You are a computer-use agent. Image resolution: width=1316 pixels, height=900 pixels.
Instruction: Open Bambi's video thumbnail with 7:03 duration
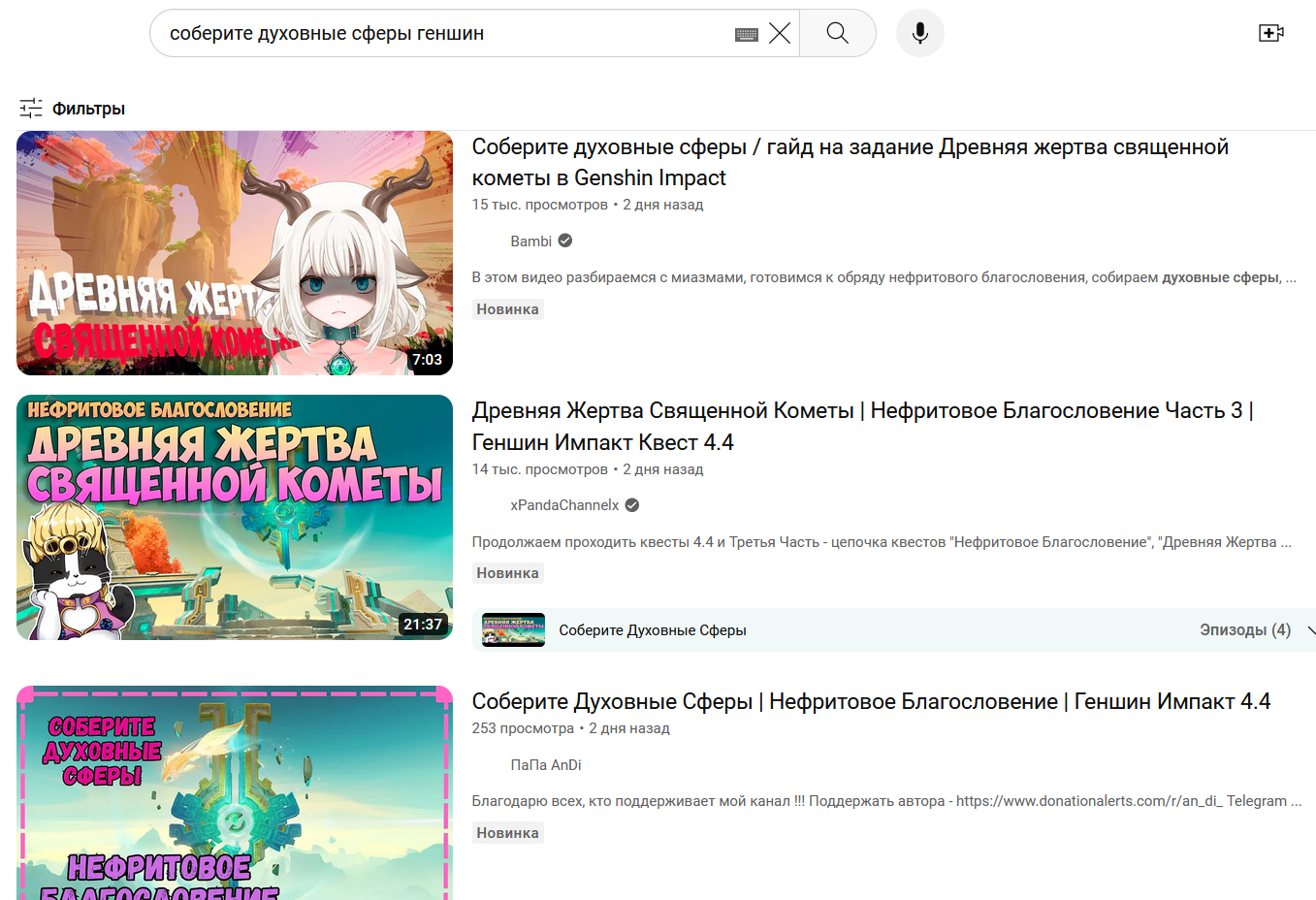coord(235,253)
